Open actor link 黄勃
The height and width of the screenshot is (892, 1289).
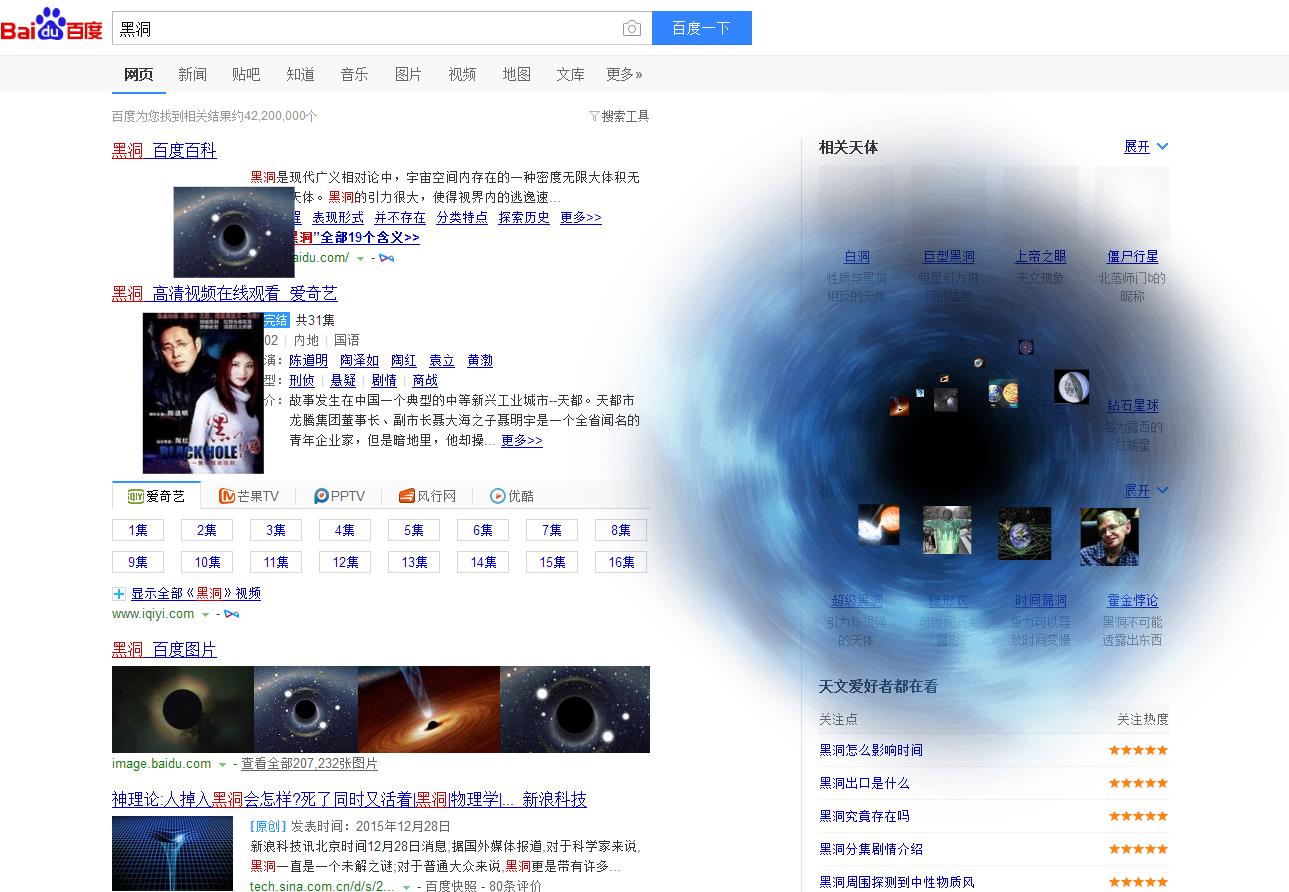pyautogui.click(x=480, y=361)
